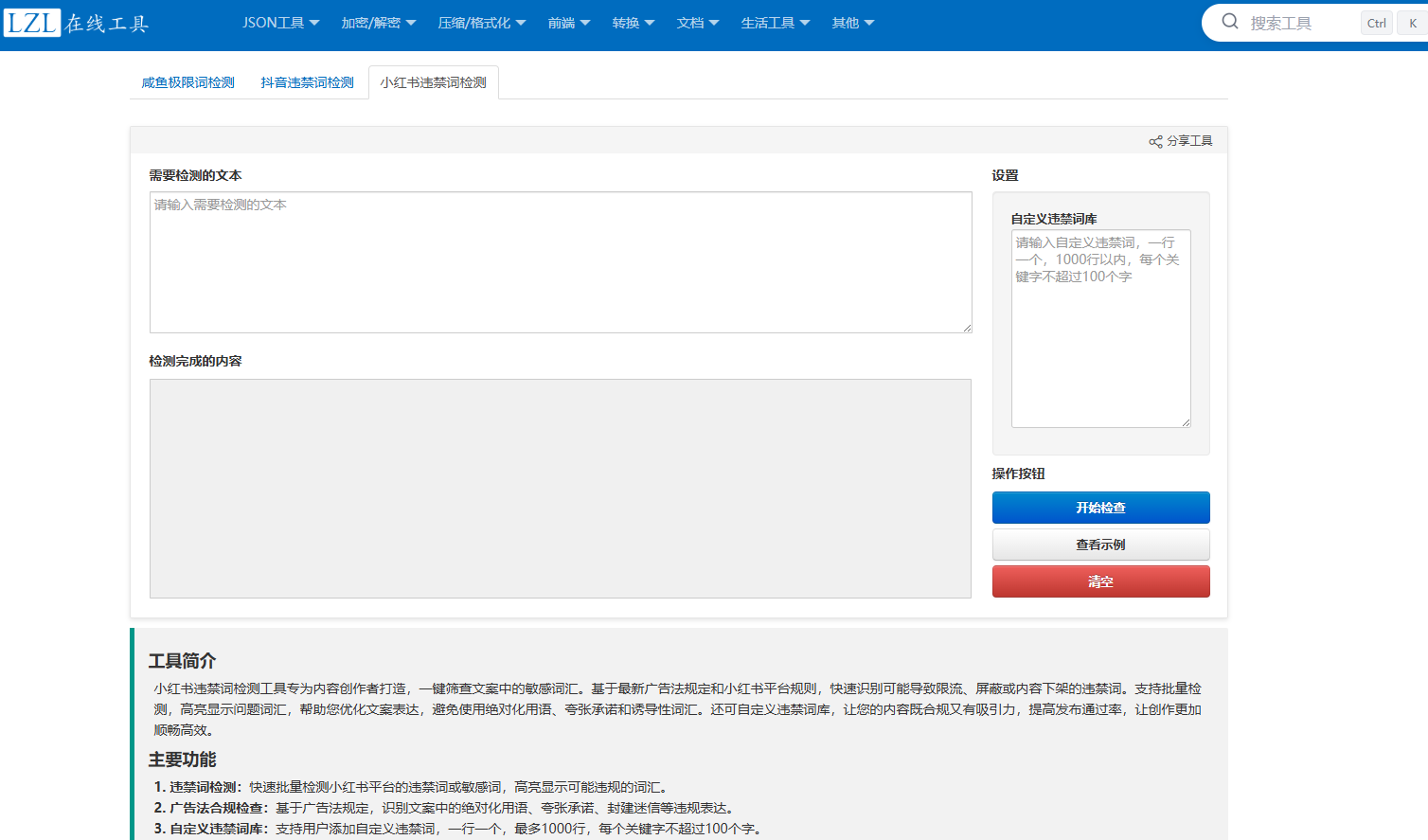Viewport: 1428px width, 840px height.
Task: Click the 分享工具 share icon
Action: click(x=1155, y=141)
